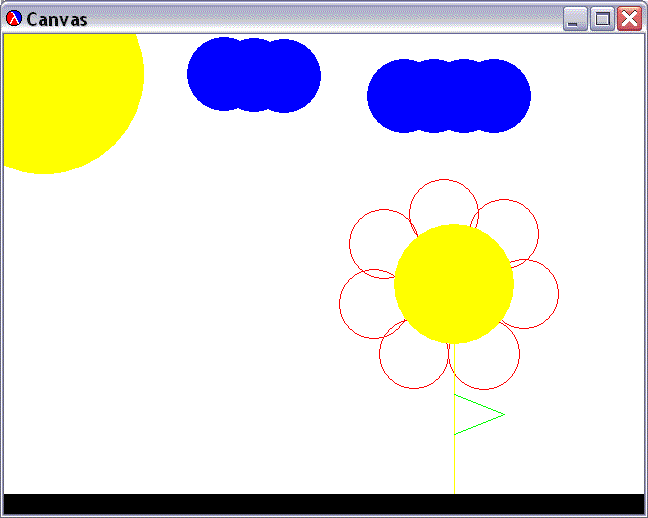Image resolution: width=648 pixels, height=518 pixels.
Task: Click the yellow flower stem below the leaf
Action: click(454, 465)
